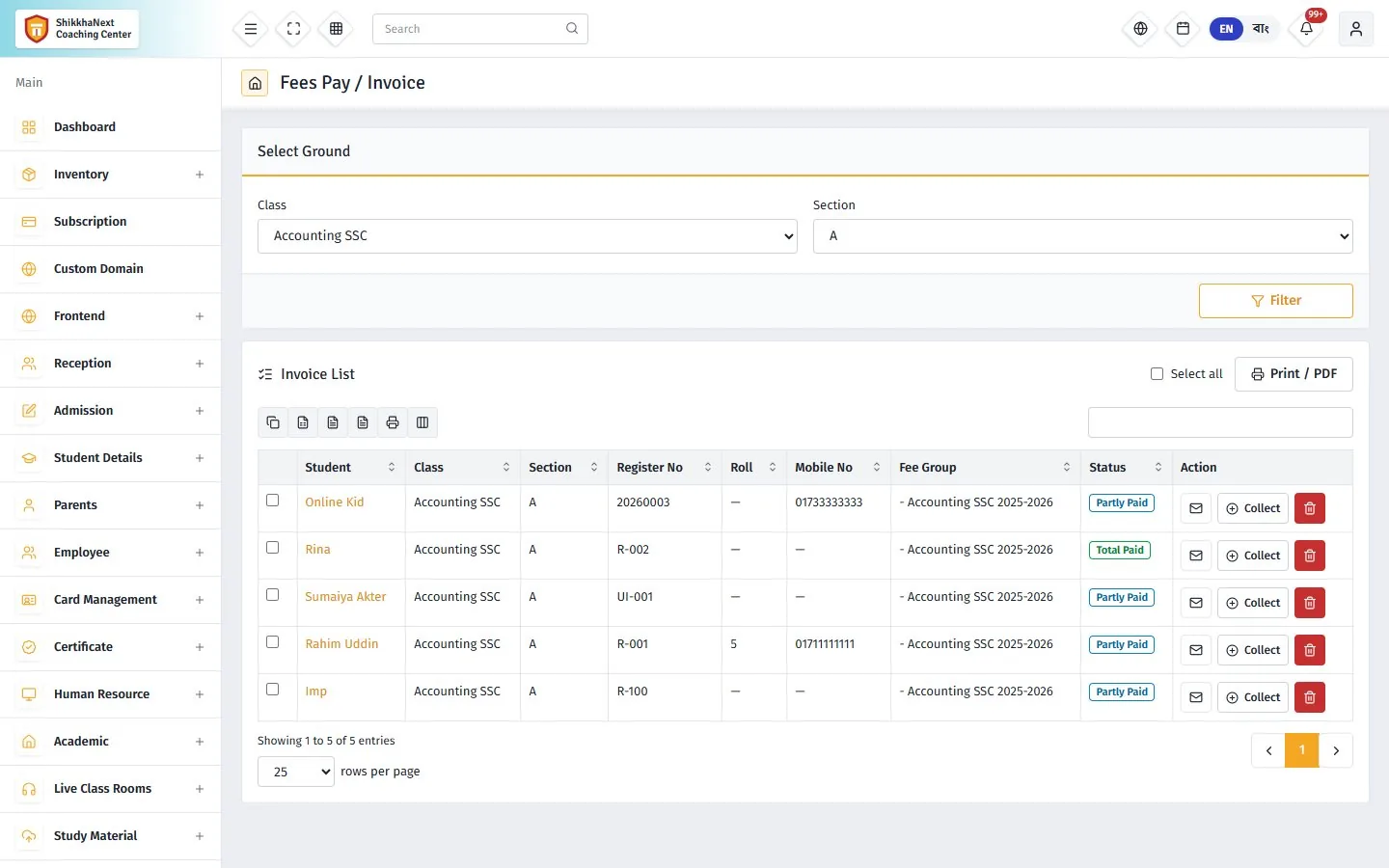Change the rows per page dropdown
The width and height of the screenshot is (1389, 868).
296,772
